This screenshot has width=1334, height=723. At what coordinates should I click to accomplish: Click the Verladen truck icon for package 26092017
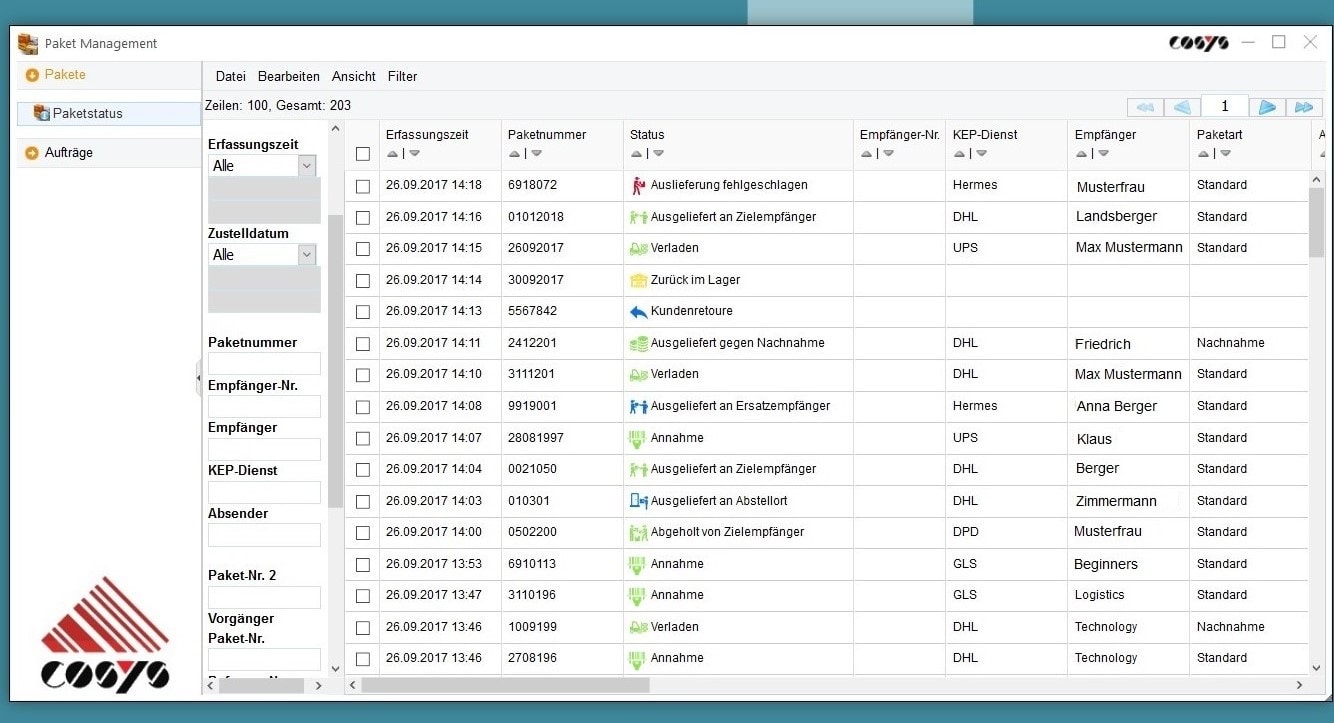pos(639,248)
